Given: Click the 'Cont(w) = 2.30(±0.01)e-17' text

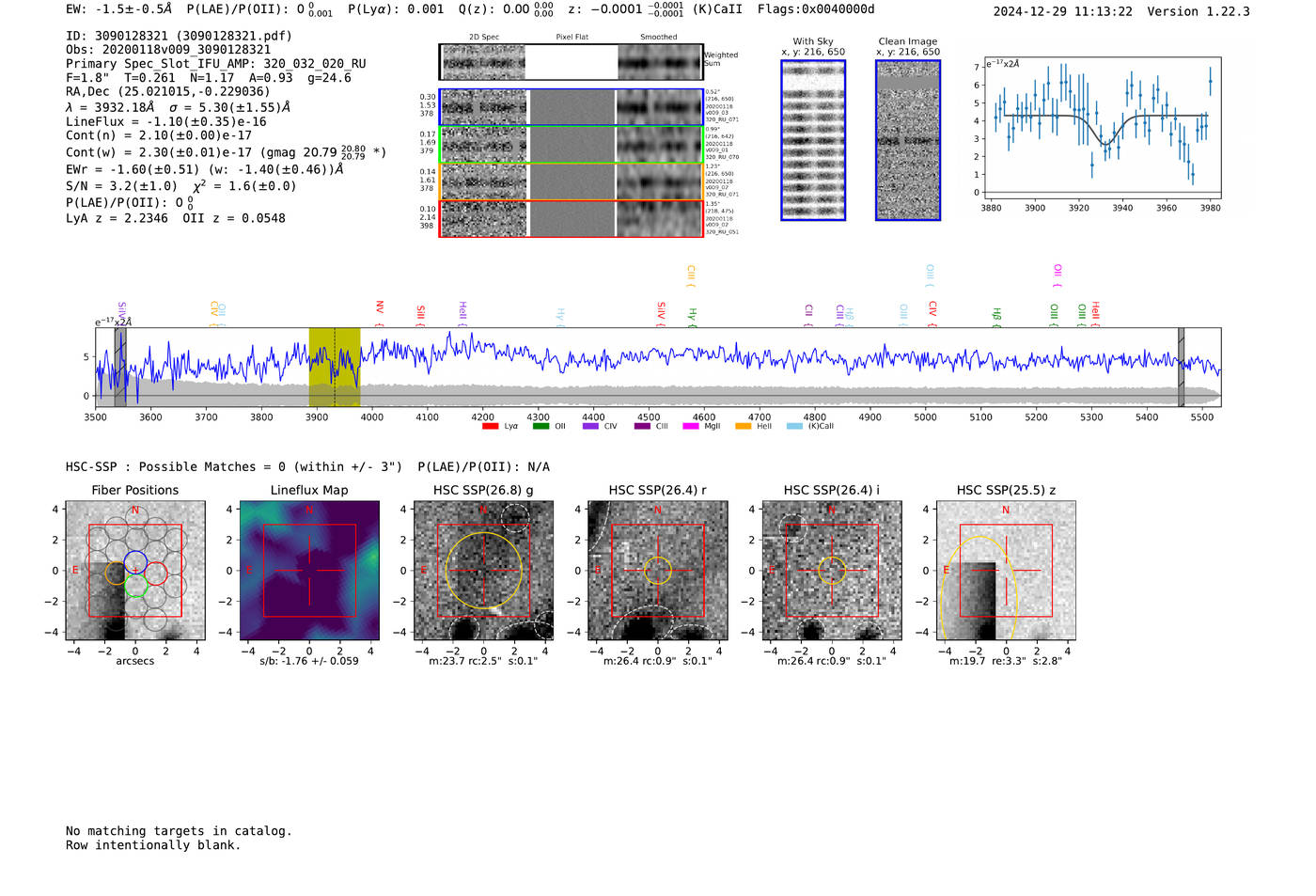Looking at the screenshot, I should 159,152.
